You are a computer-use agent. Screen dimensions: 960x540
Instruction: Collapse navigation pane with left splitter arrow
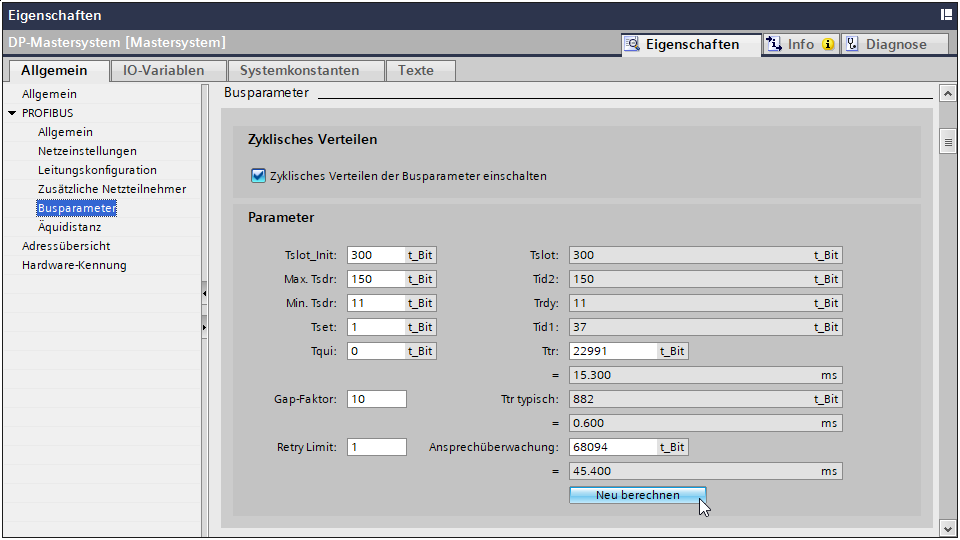tap(204, 293)
